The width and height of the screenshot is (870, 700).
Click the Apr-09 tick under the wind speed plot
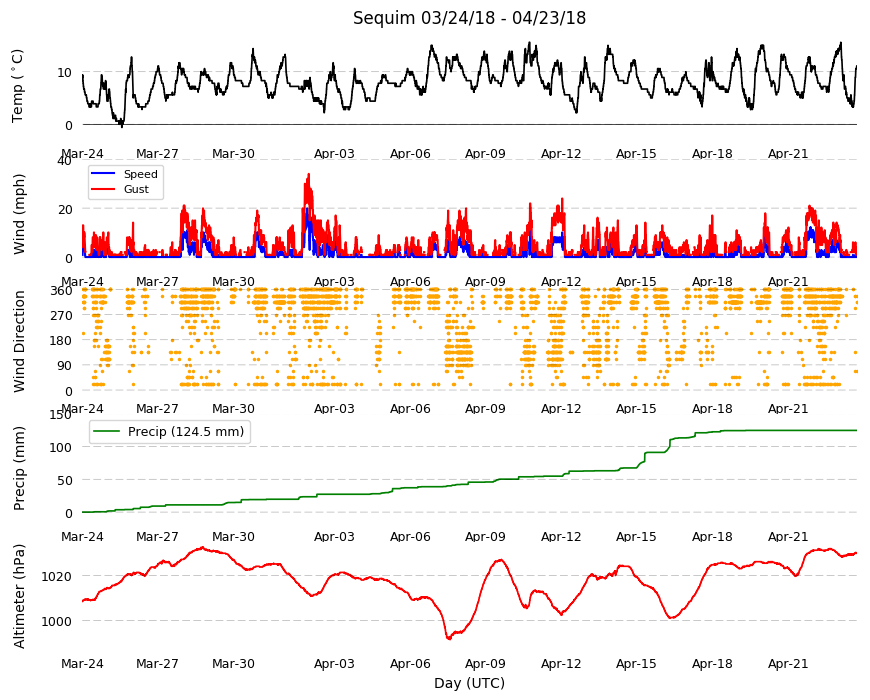coord(485,282)
